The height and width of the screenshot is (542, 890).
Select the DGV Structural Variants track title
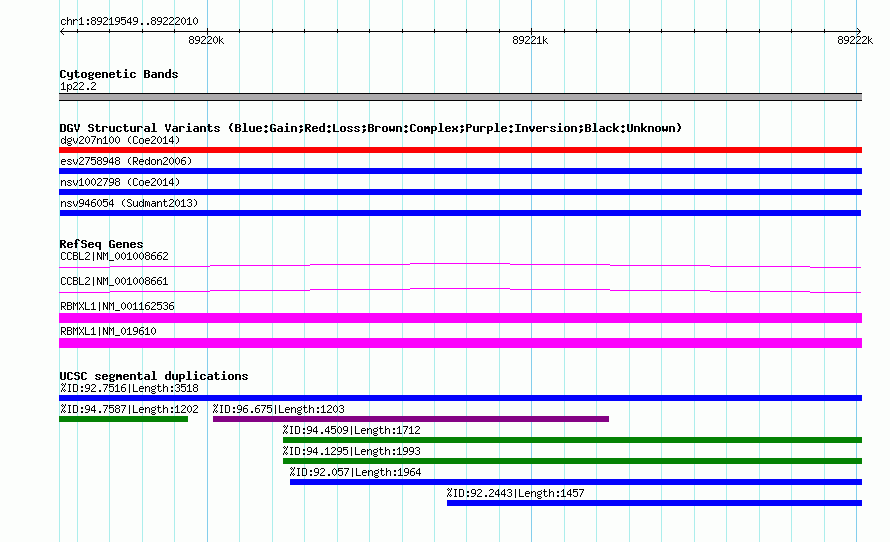(x=371, y=128)
